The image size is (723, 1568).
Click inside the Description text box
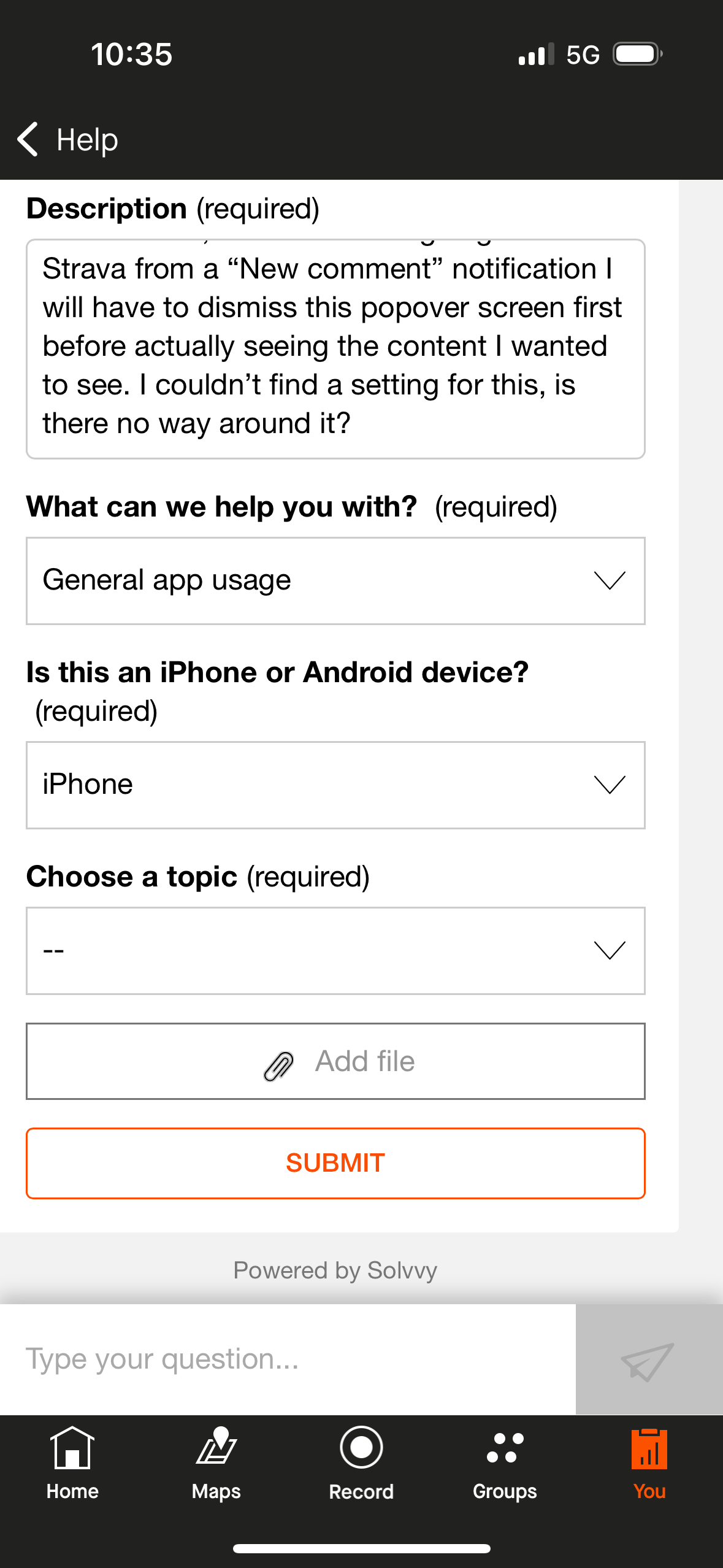pos(335,348)
